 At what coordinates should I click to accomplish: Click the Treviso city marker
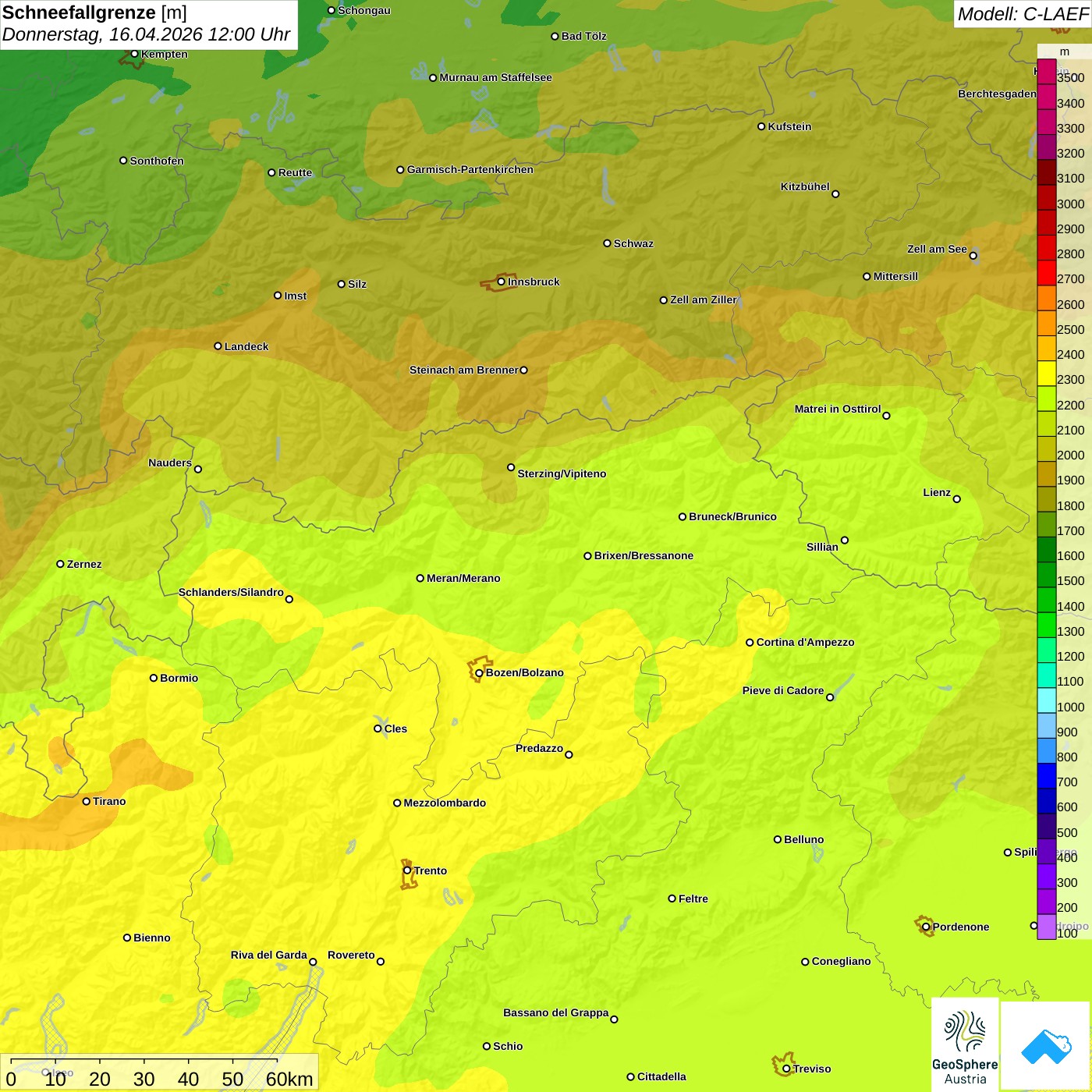point(786,1069)
